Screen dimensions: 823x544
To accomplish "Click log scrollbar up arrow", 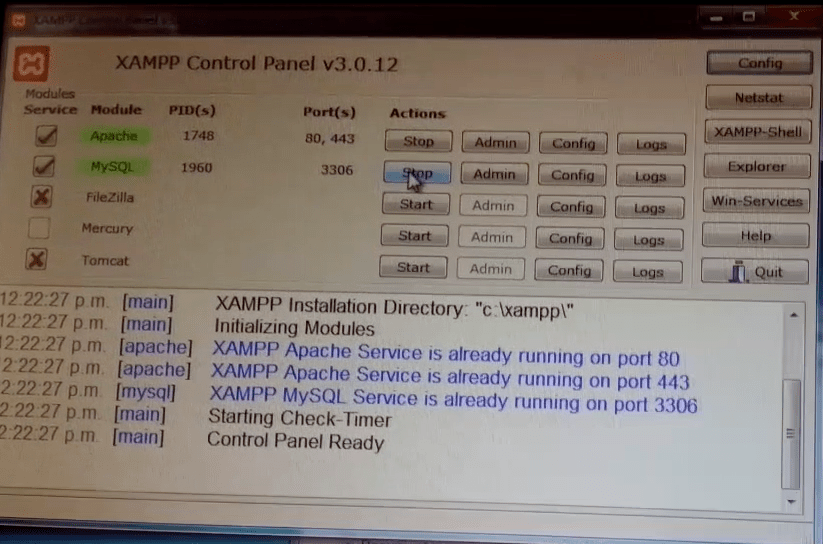I will pyautogui.click(x=794, y=315).
